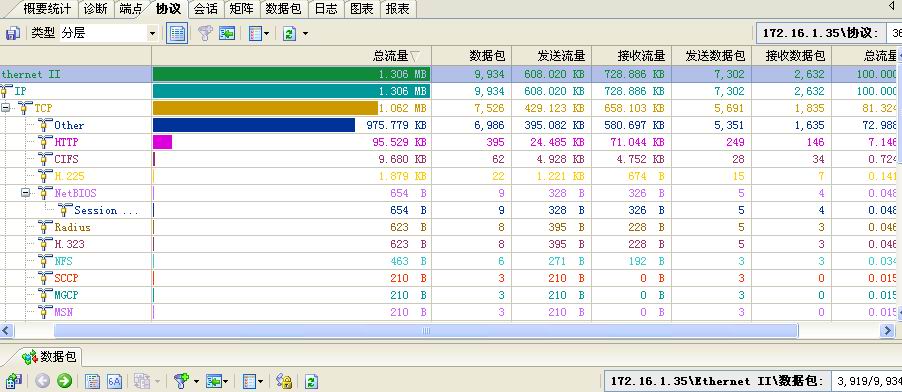Viewport: 902px width, 392px height.
Task: Click the horizontal scrollbar right arrow
Action: [887, 330]
